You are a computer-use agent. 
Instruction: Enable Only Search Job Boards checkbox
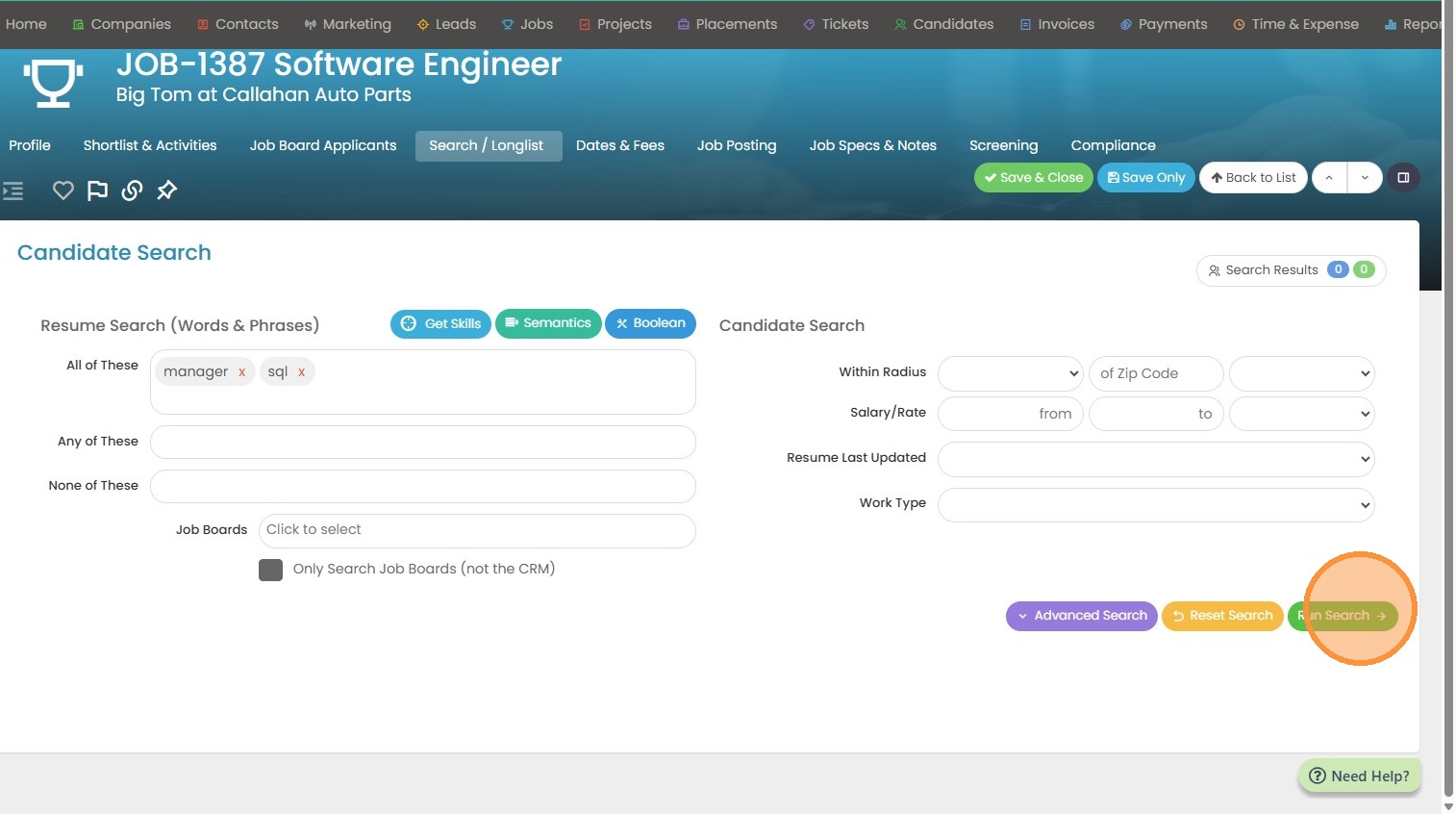[271, 570]
